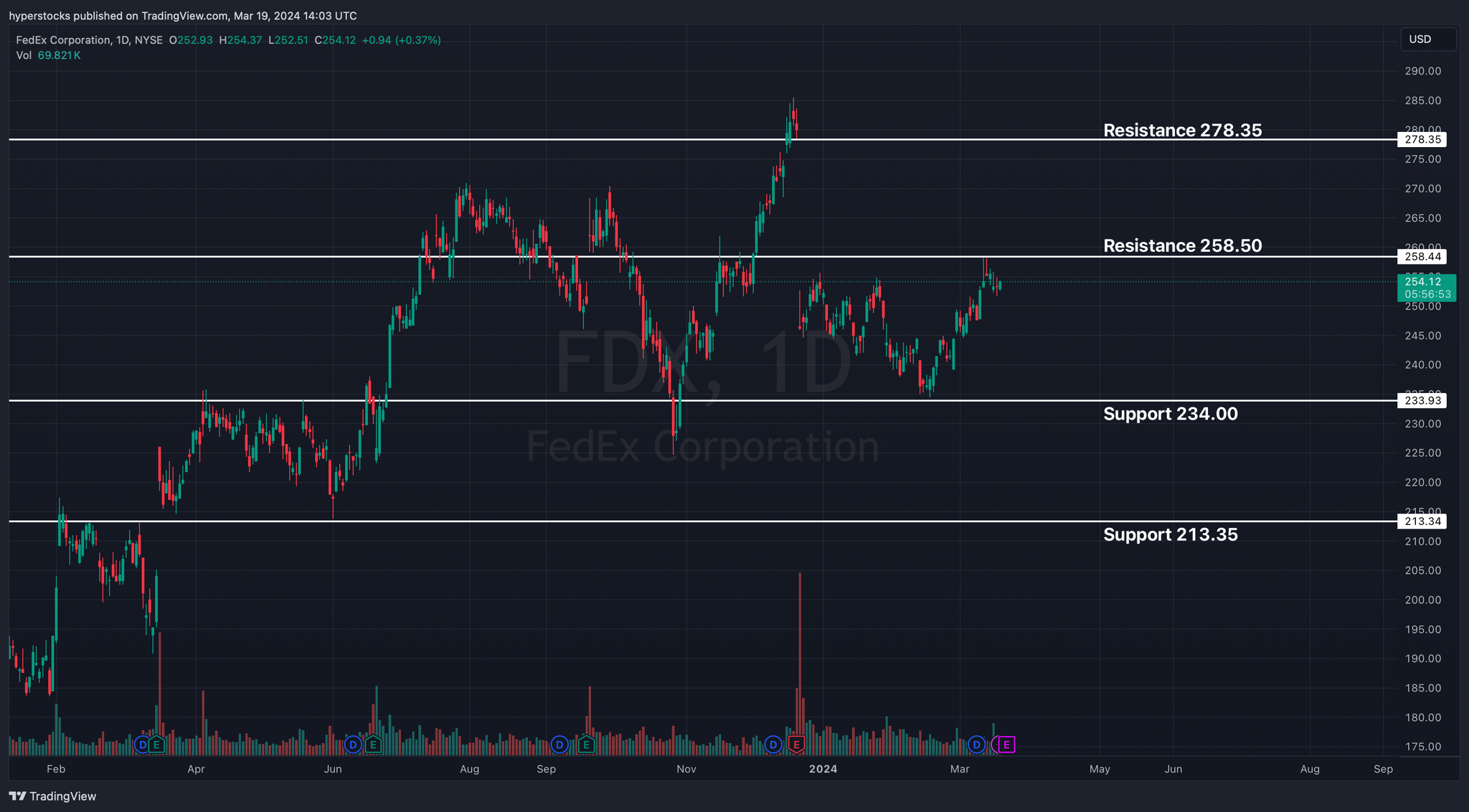Screen dimensions: 1469x812
Task: Click the red earnings E marker near 2024
Action: [x=795, y=745]
